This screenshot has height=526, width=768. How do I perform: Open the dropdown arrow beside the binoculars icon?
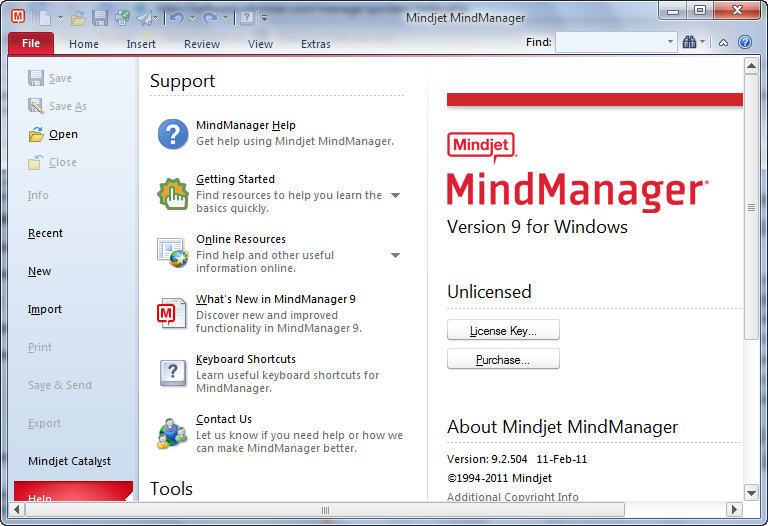(x=702, y=42)
